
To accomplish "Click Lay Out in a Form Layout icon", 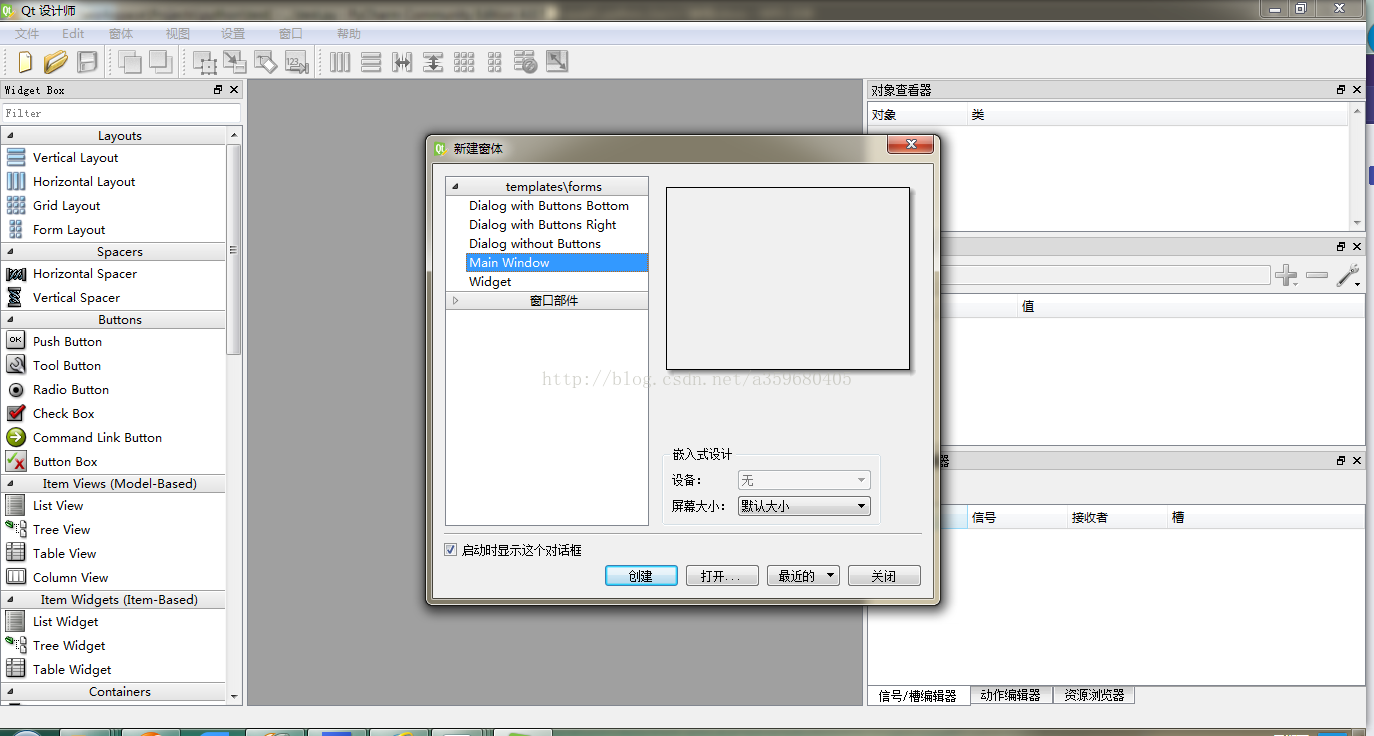I will point(494,62).
